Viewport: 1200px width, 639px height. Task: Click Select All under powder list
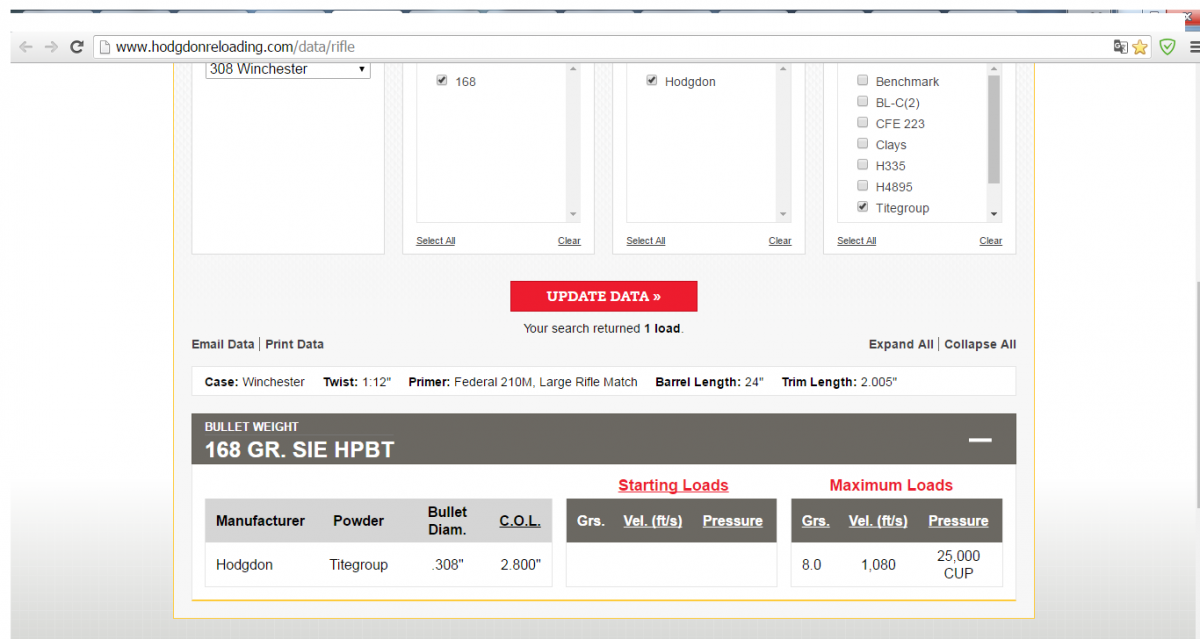[x=857, y=241]
